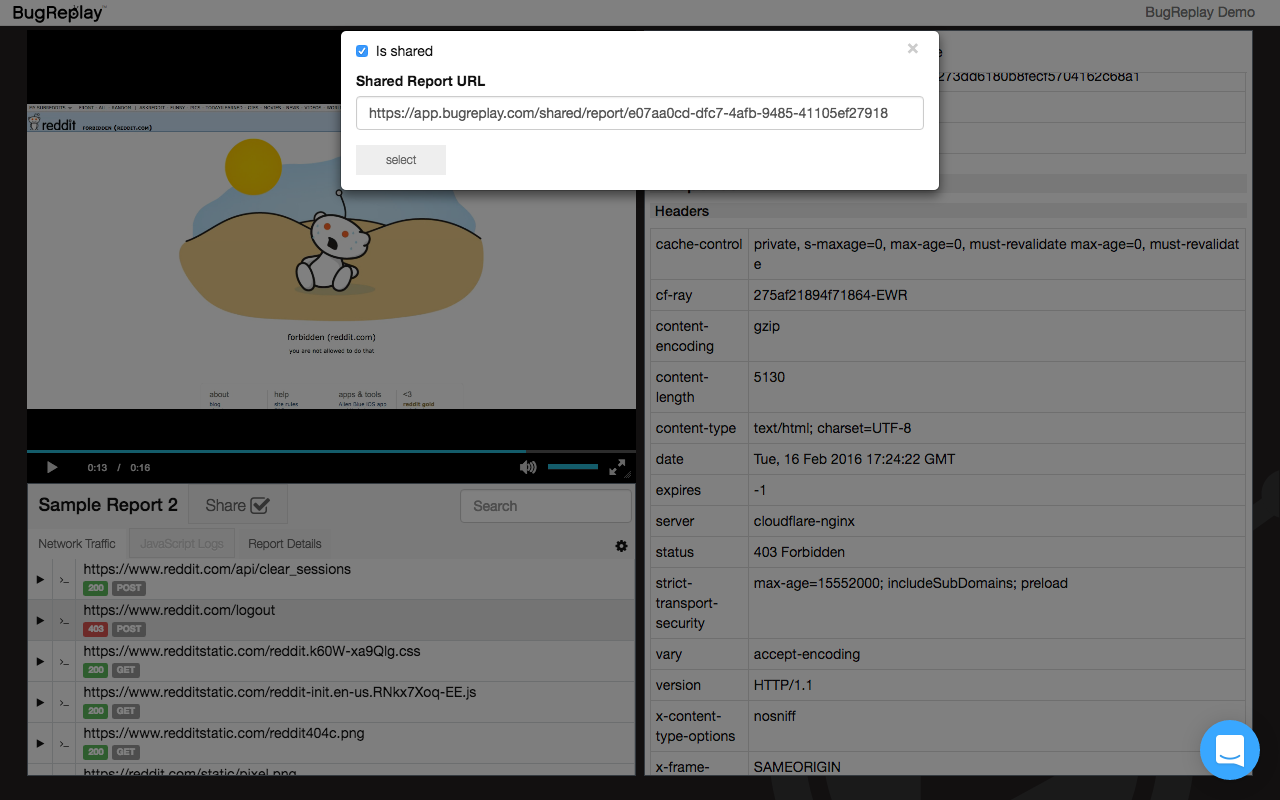Switch to the Network Traffic tab

pos(77,544)
